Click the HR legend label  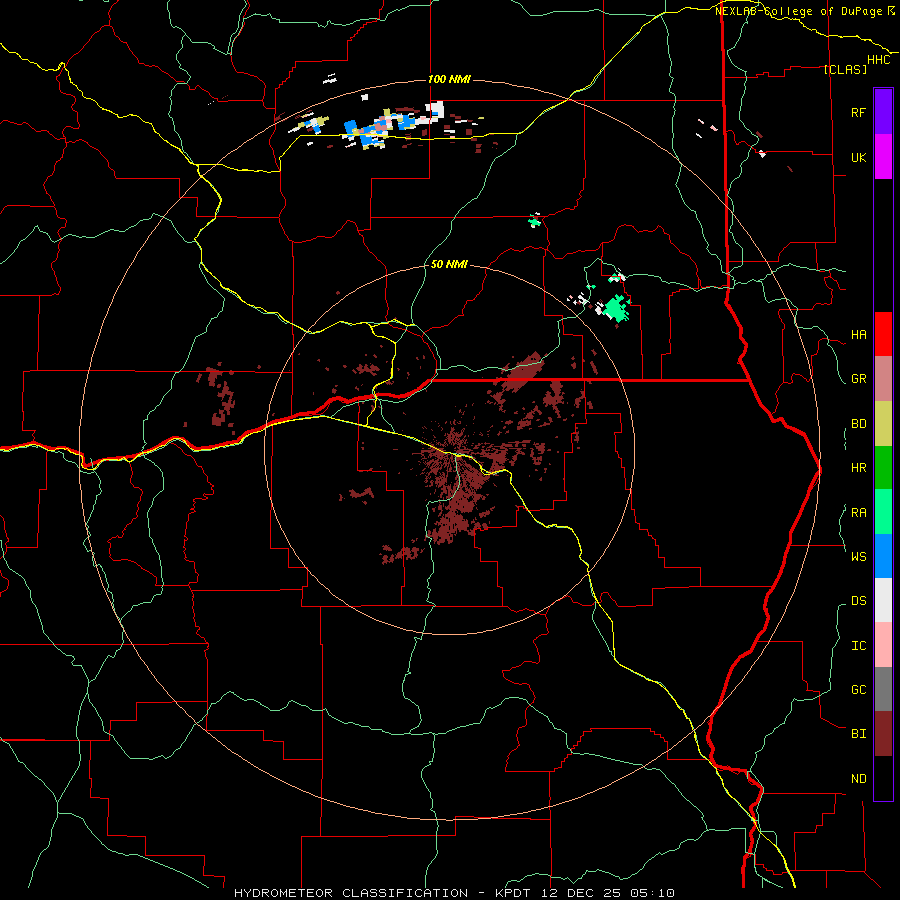[858, 468]
